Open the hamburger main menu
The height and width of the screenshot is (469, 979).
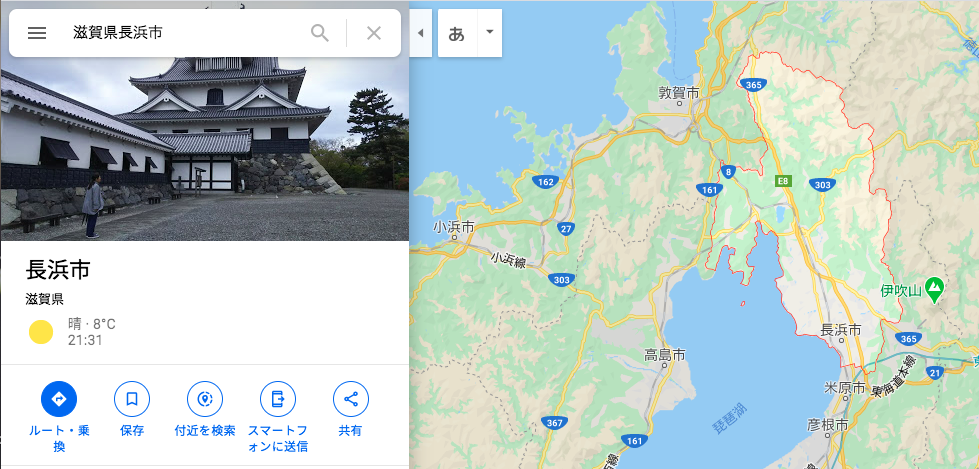pos(37,33)
